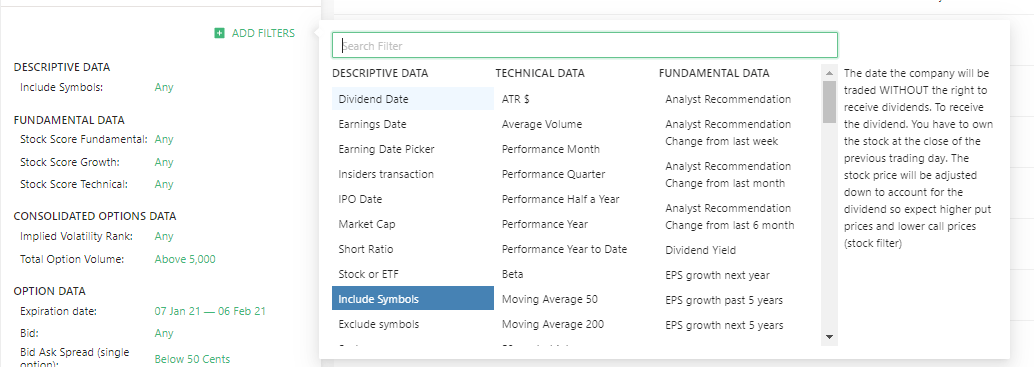Focus the Search Filter input box

coord(585,45)
